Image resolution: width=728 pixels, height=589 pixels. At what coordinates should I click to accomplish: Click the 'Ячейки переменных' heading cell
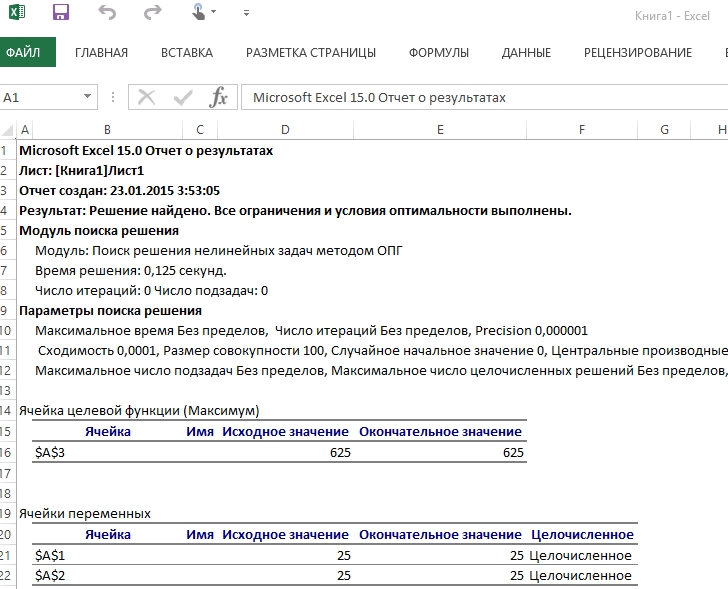[85, 514]
